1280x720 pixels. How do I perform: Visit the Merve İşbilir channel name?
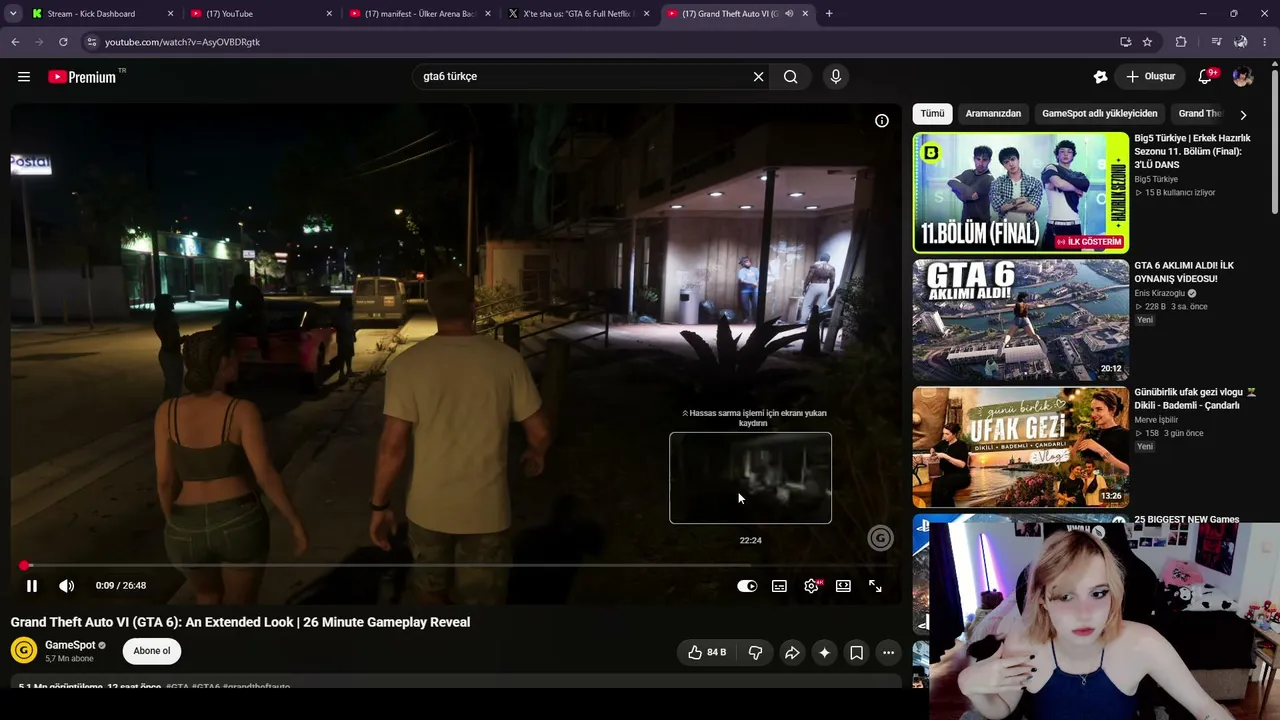point(1157,421)
